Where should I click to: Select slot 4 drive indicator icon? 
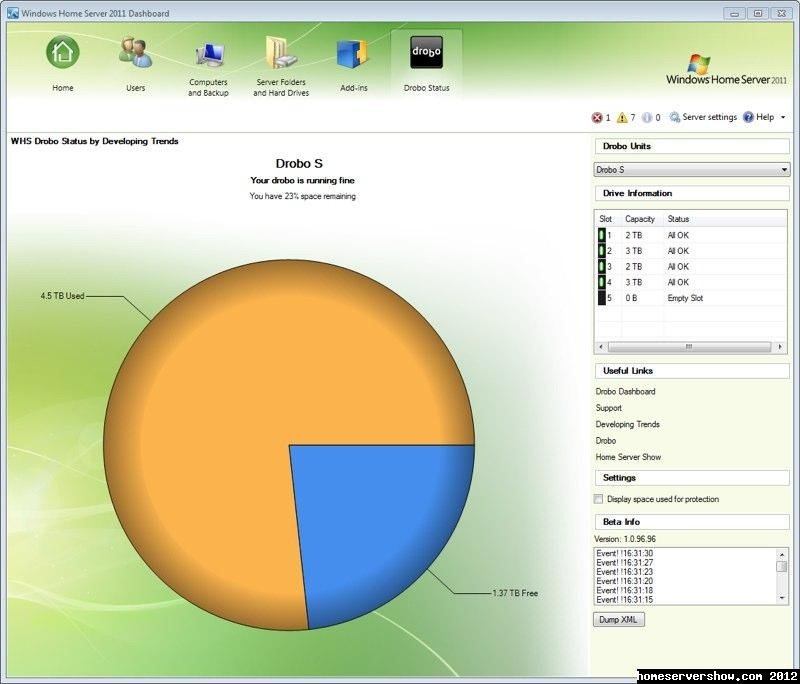coord(602,282)
